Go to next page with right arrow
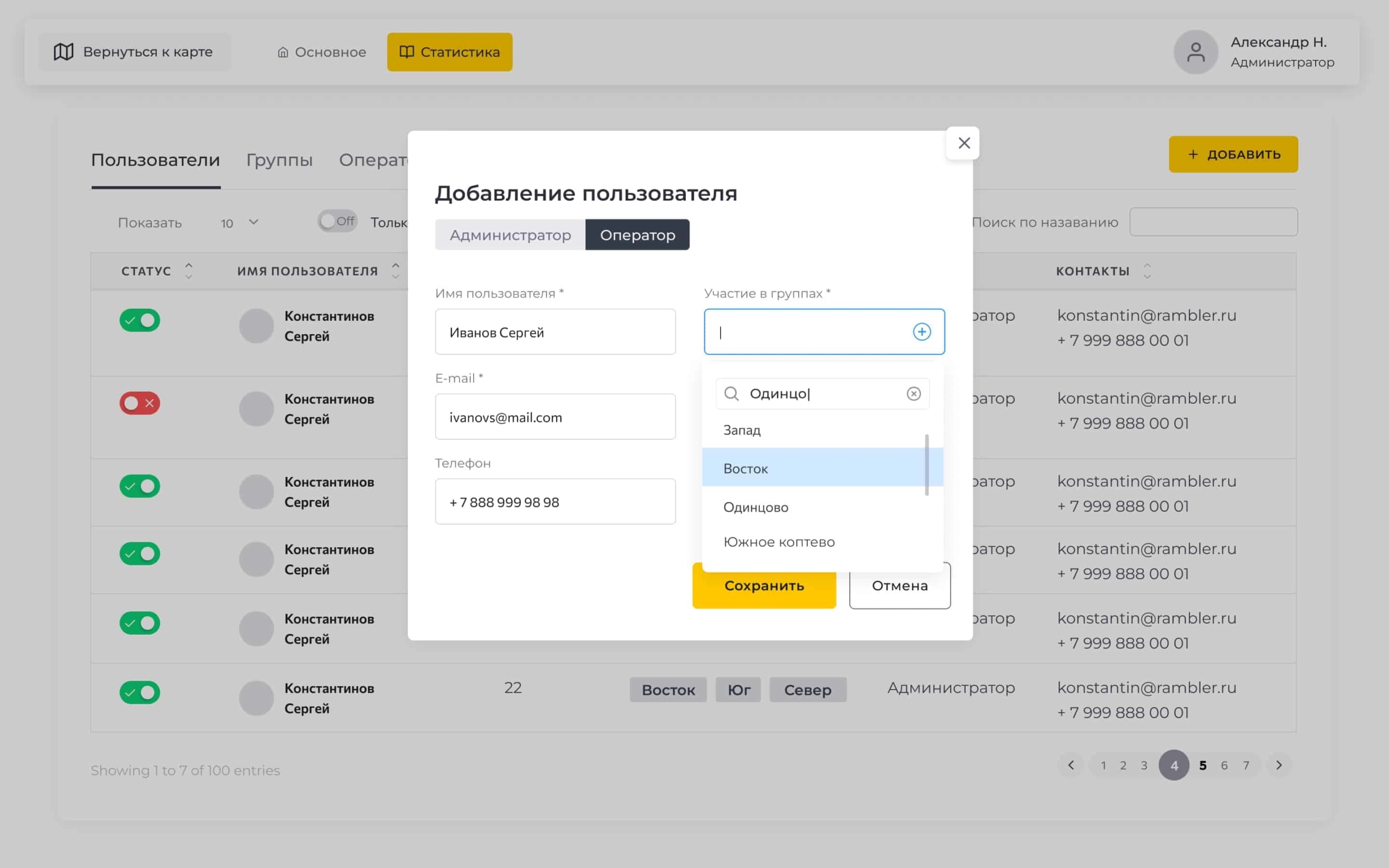Screen dimensions: 1389x868 point(1279,765)
